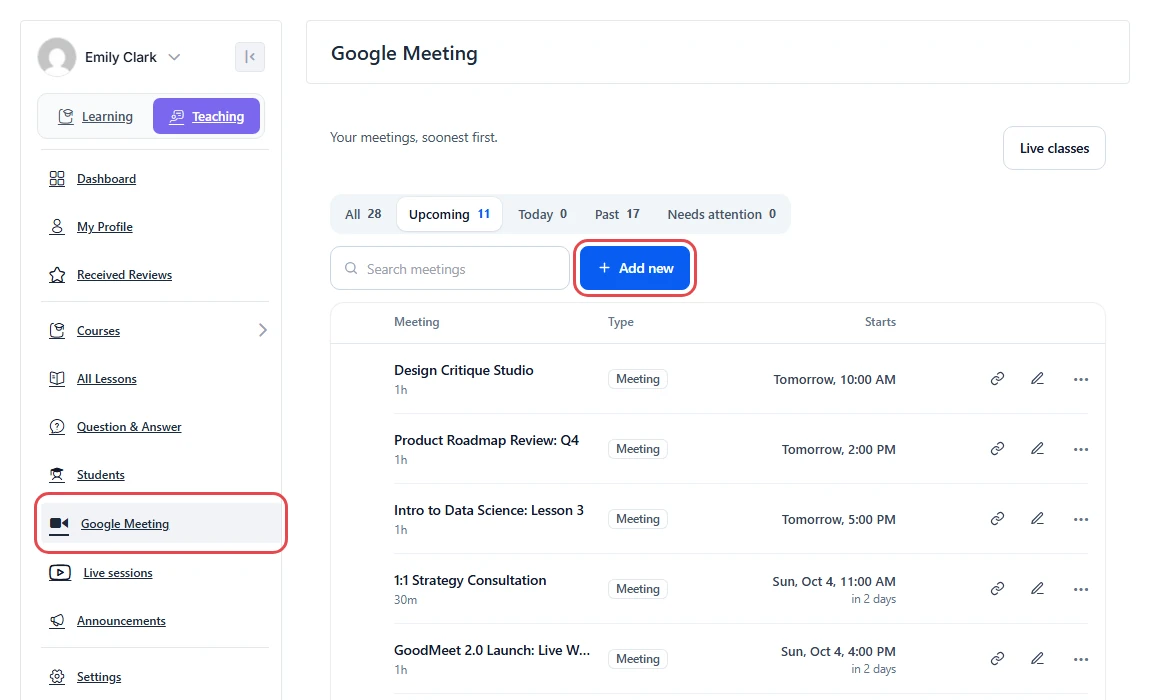Click Meeting type badge for Design Critique Studio

pos(637,379)
